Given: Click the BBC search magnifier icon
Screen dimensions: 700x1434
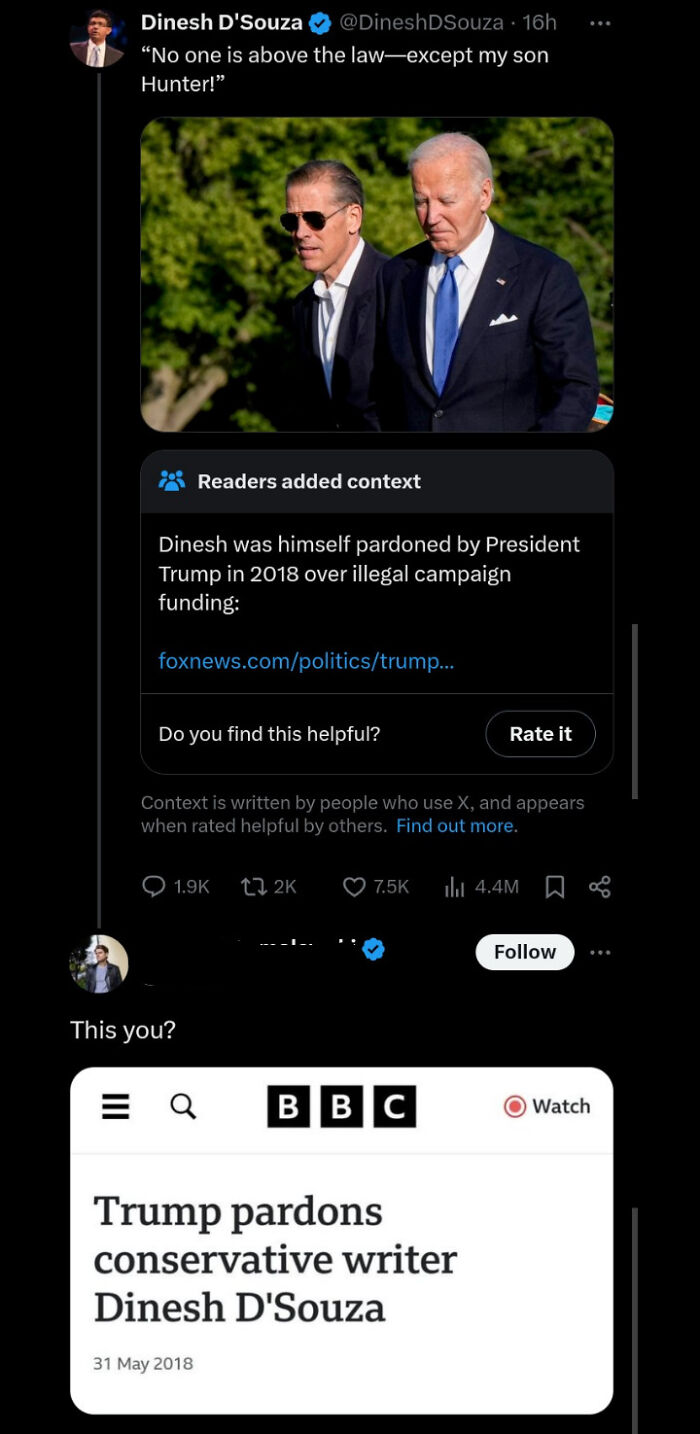Looking at the screenshot, I should 183,1105.
